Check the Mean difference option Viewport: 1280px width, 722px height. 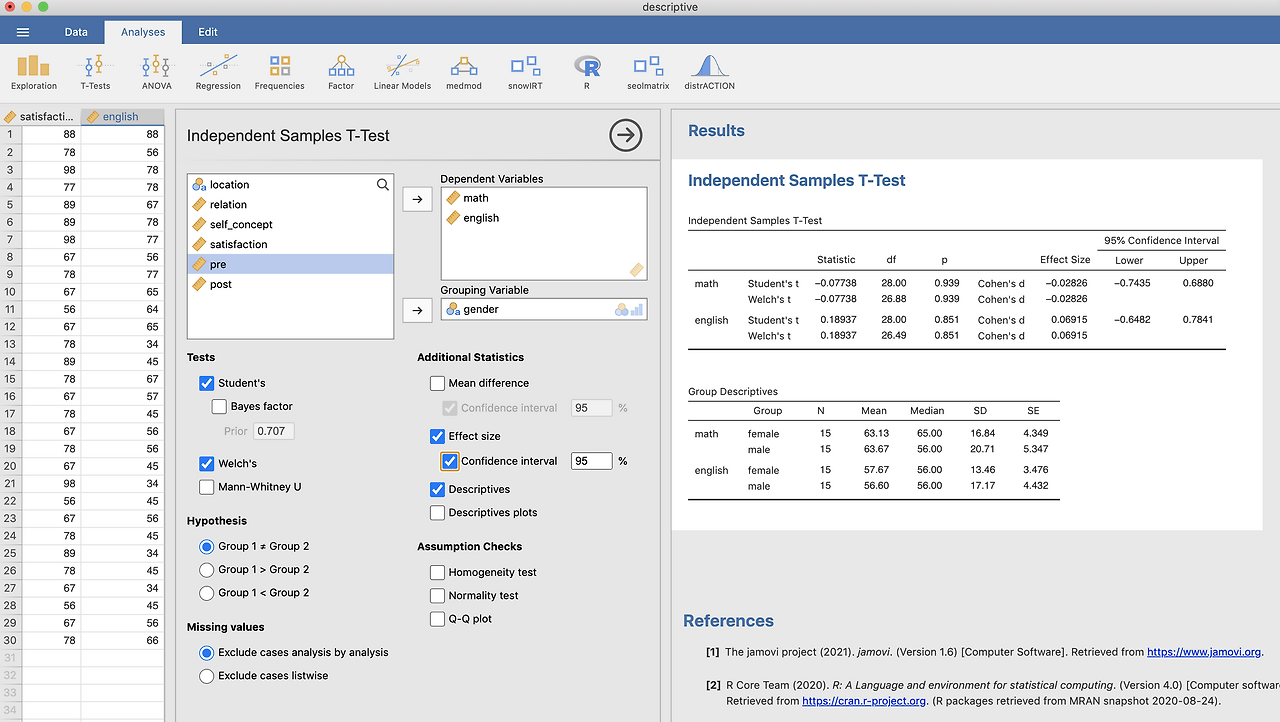[x=437, y=383]
